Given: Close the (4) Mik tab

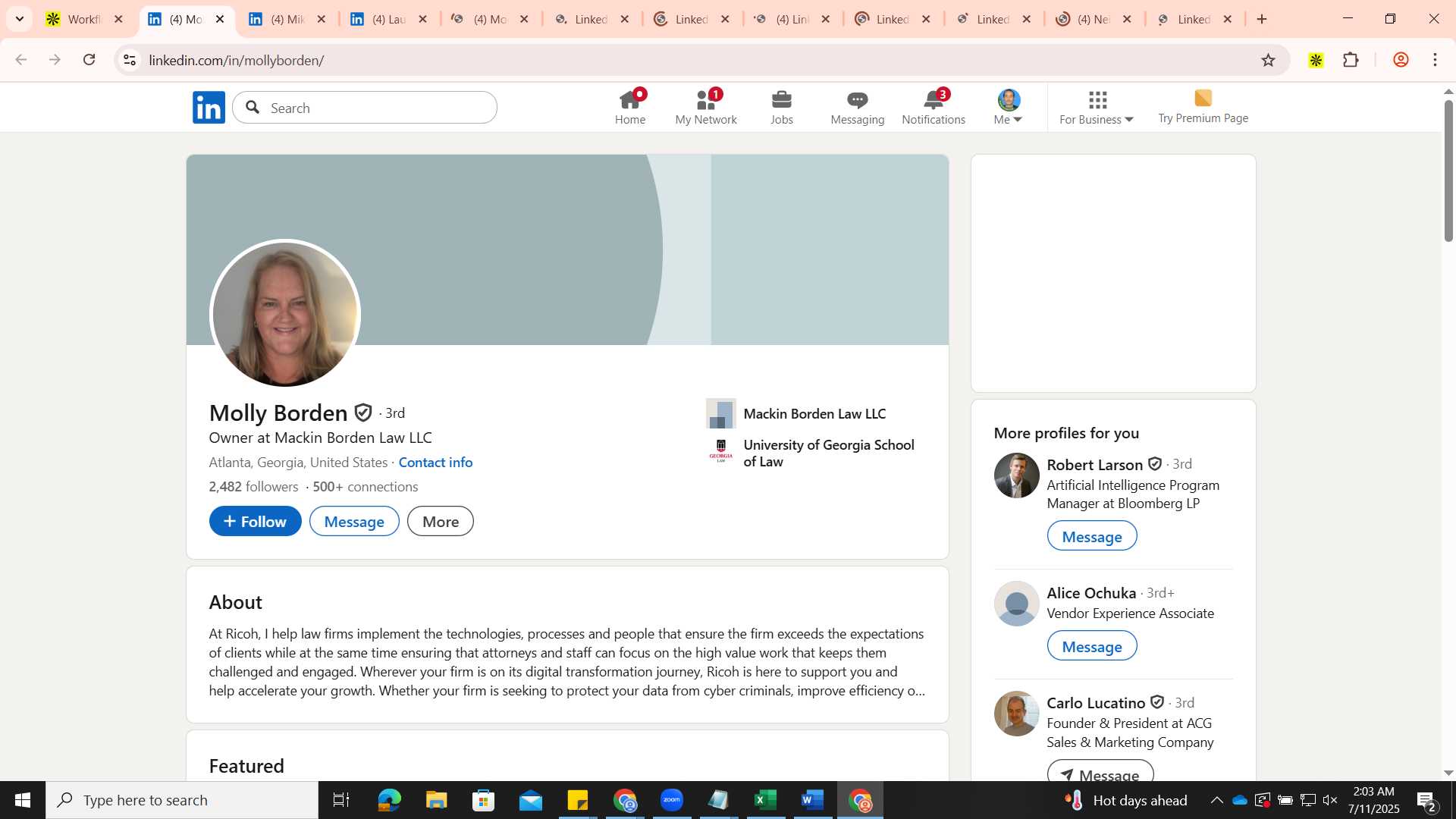Looking at the screenshot, I should [x=322, y=19].
